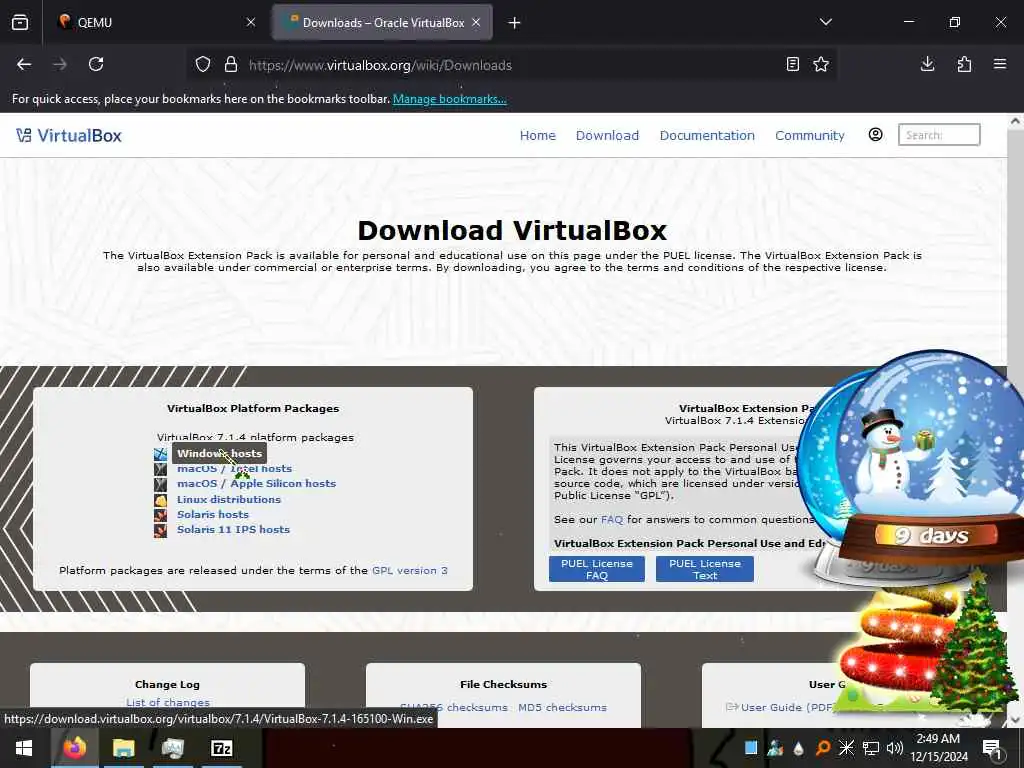Click the browser URL address bar
The image size is (1024, 768).
pyautogui.click(x=509, y=65)
